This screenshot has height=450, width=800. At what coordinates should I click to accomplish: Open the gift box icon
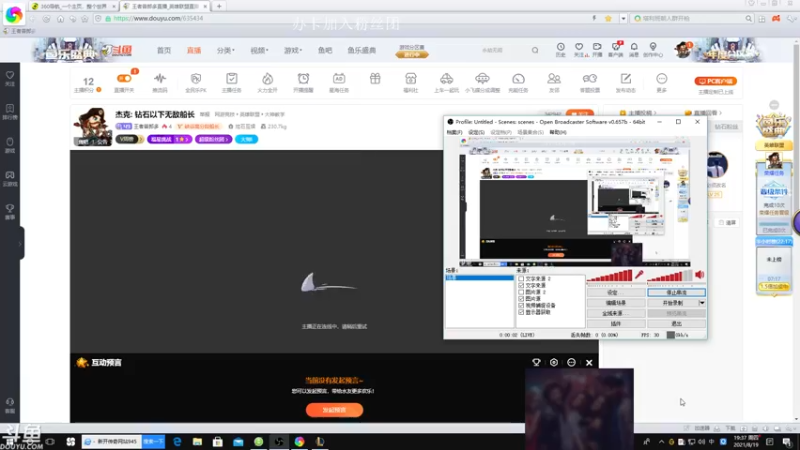pyautogui.click(x=375, y=79)
